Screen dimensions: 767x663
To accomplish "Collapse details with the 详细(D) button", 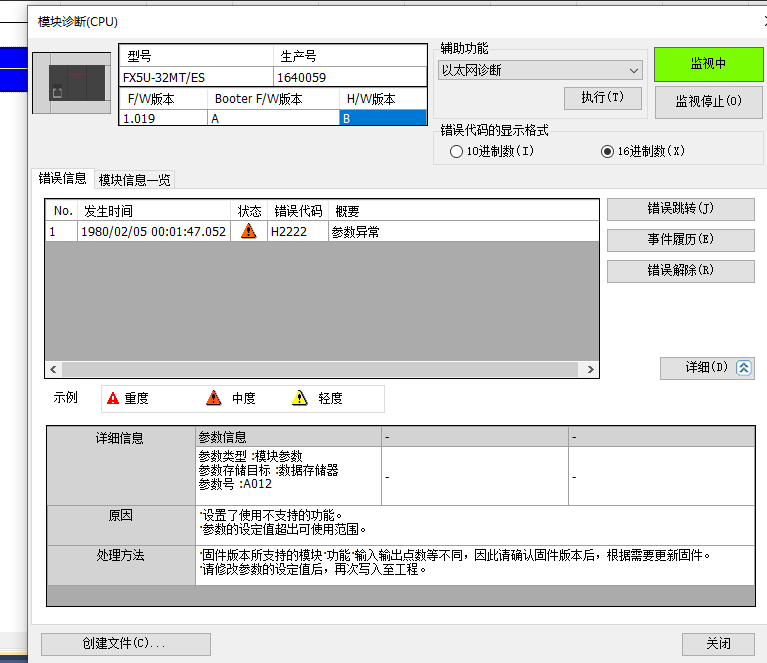I will click(x=707, y=368).
